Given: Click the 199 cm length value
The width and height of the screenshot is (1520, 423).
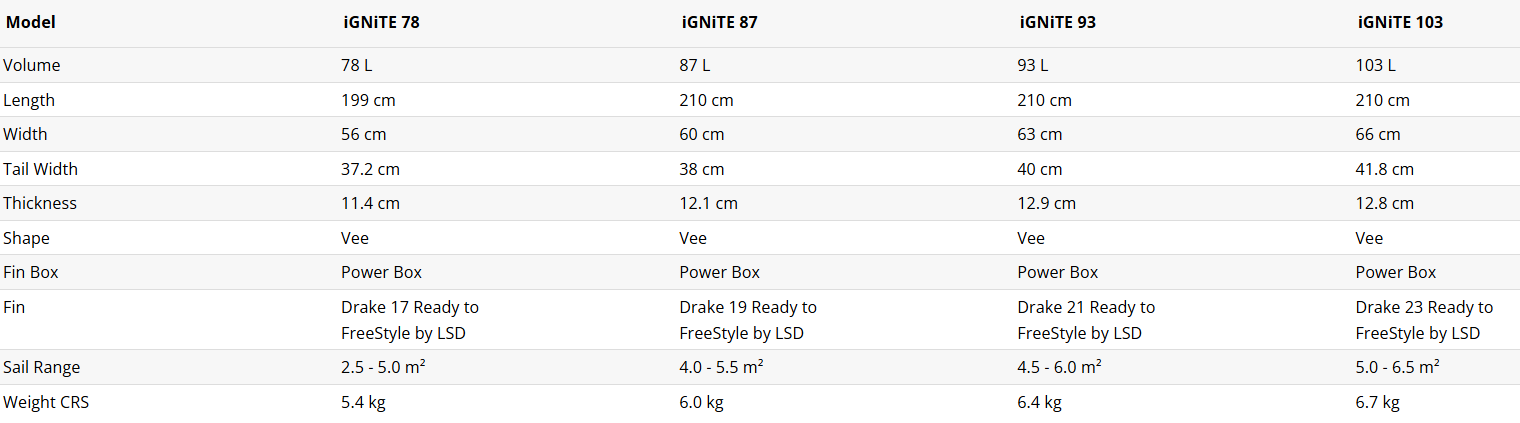Looking at the screenshot, I should (369, 100).
